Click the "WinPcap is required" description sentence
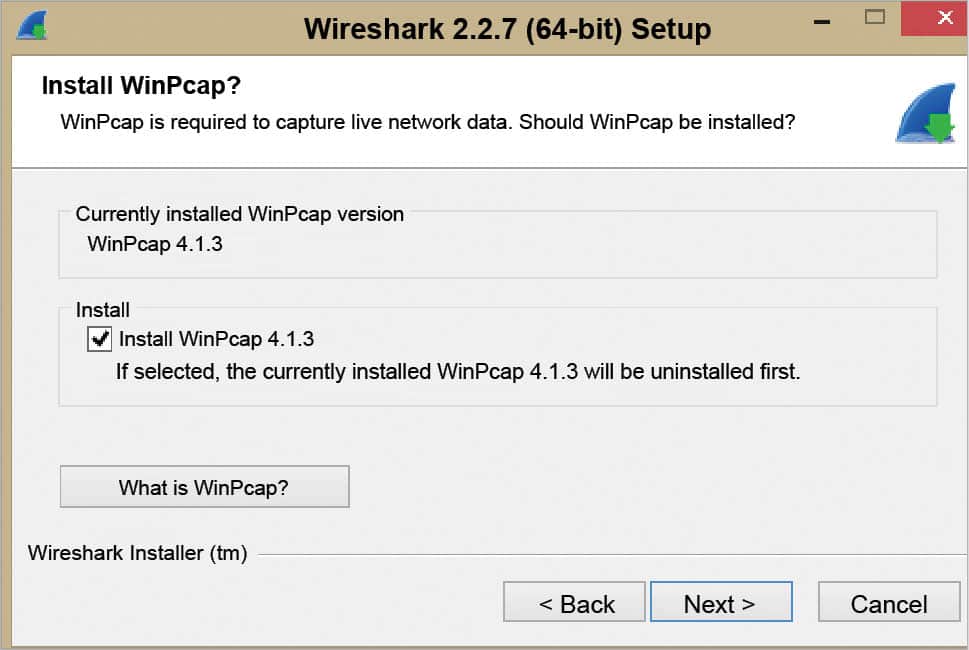The width and height of the screenshot is (969, 650). coord(427,122)
